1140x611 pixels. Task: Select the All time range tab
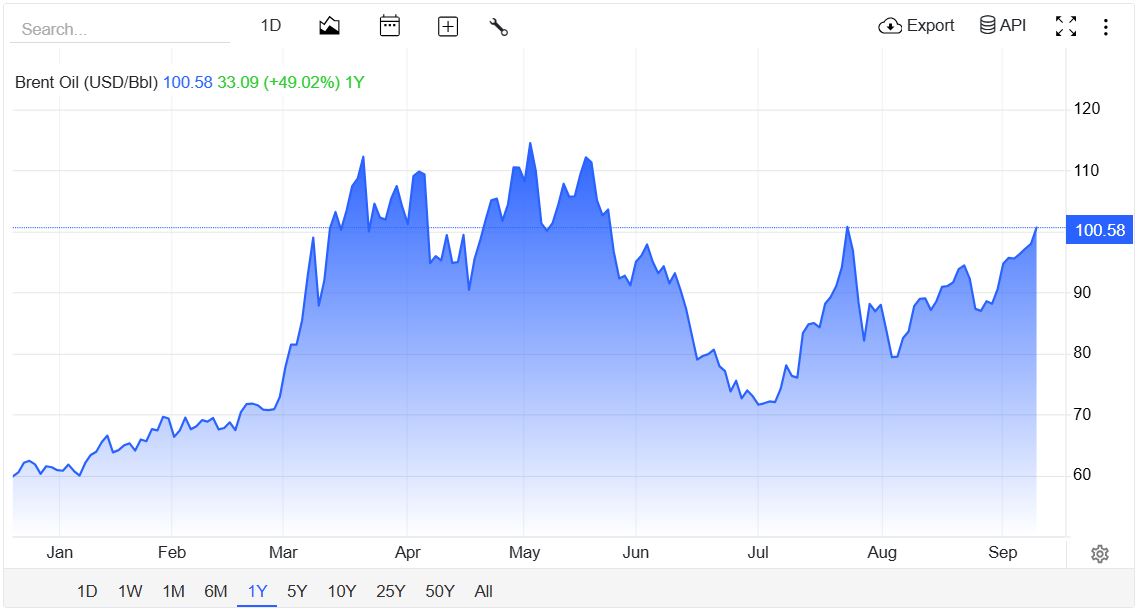[x=483, y=591]
